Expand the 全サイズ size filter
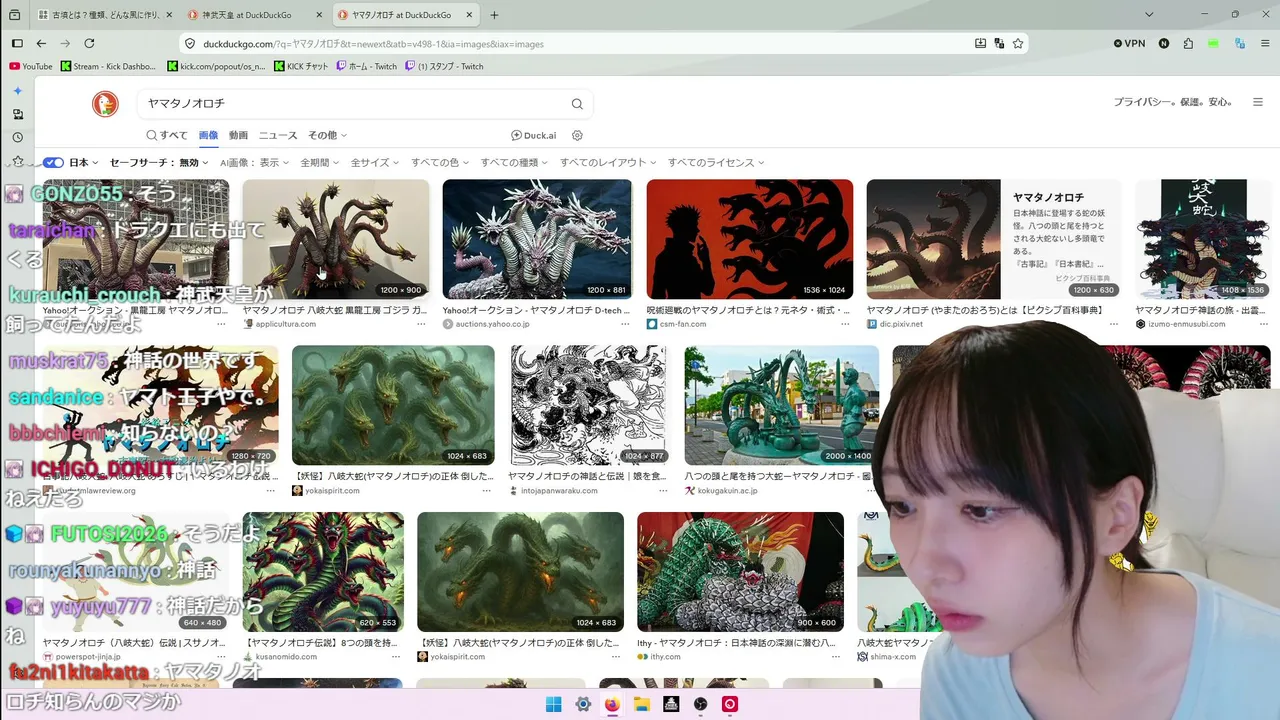The height and width of the screenshot is (720, 1280). coord(375,162)
